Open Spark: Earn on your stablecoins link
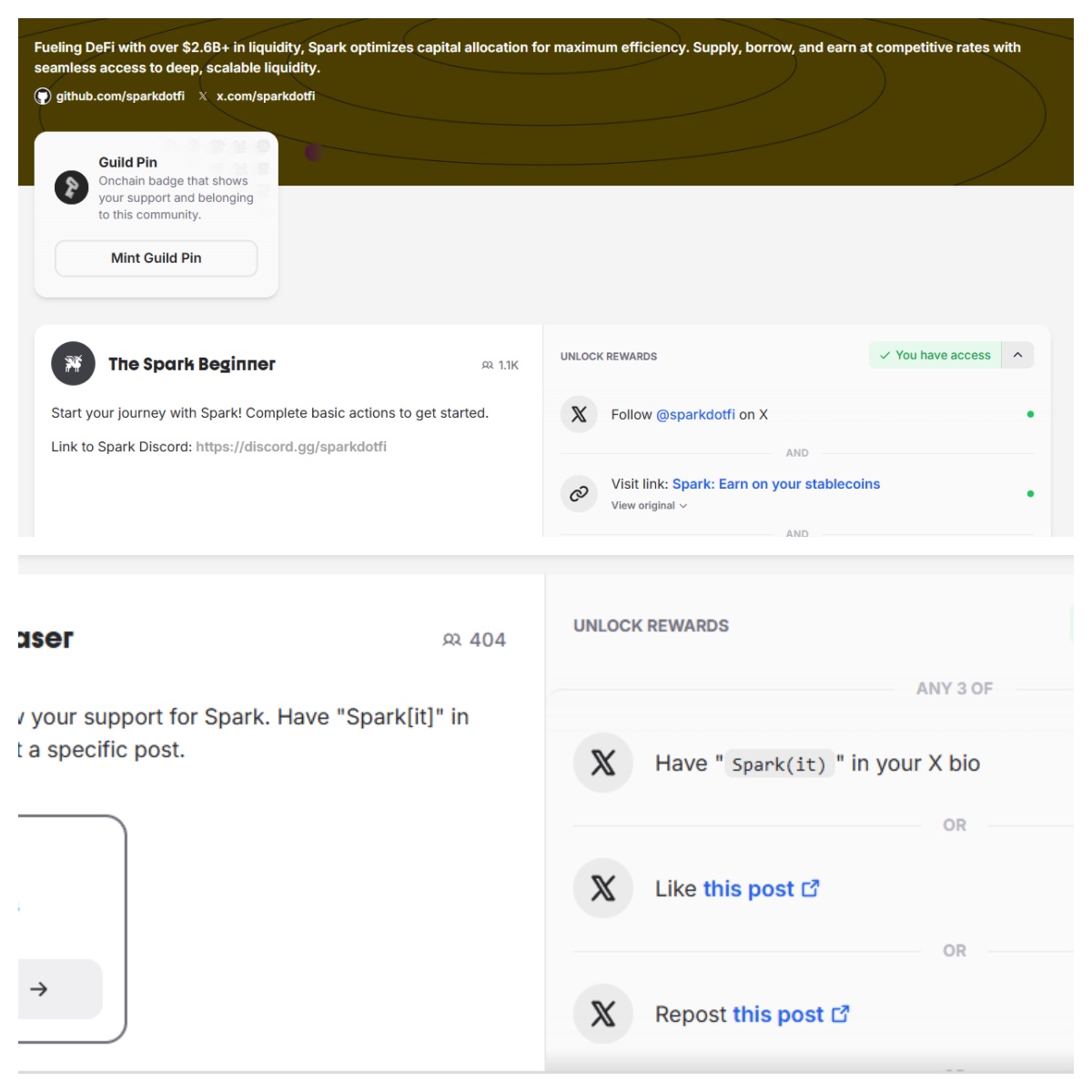Screen dimensions: 1092x1092 [x=776, y=484]
